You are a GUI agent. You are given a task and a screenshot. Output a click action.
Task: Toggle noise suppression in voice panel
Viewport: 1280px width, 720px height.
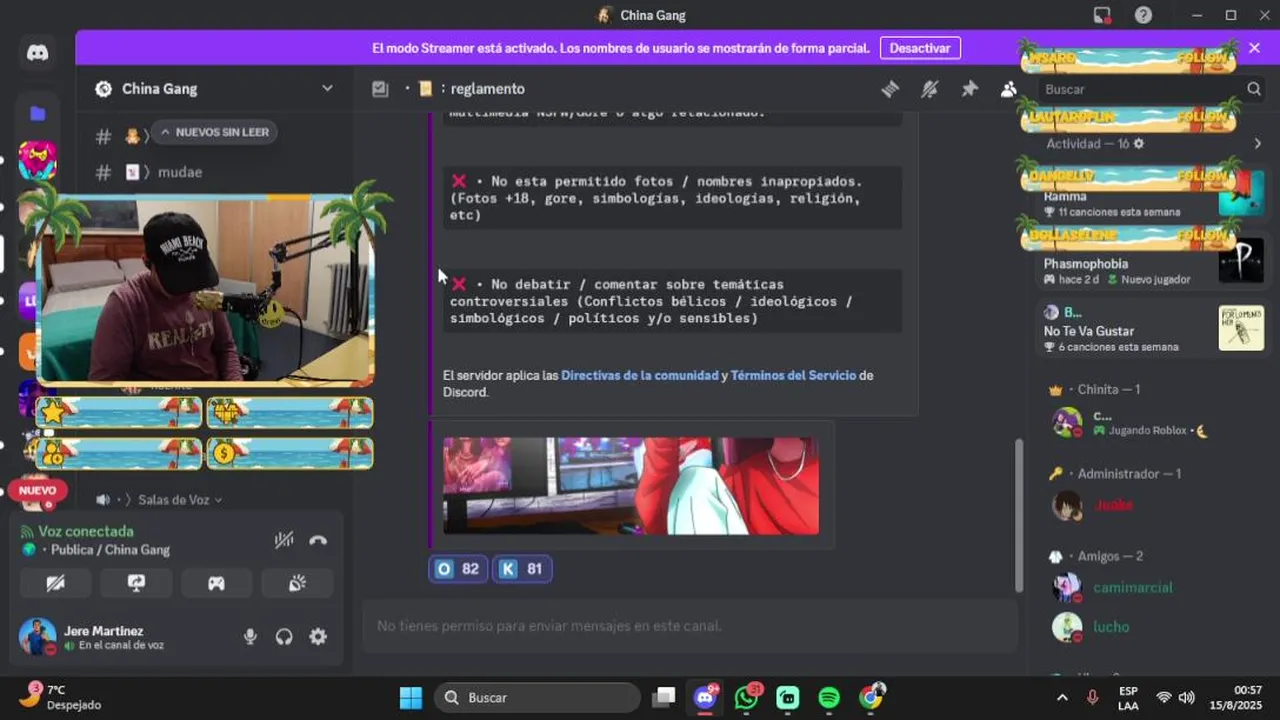click(x=284, y=540)
